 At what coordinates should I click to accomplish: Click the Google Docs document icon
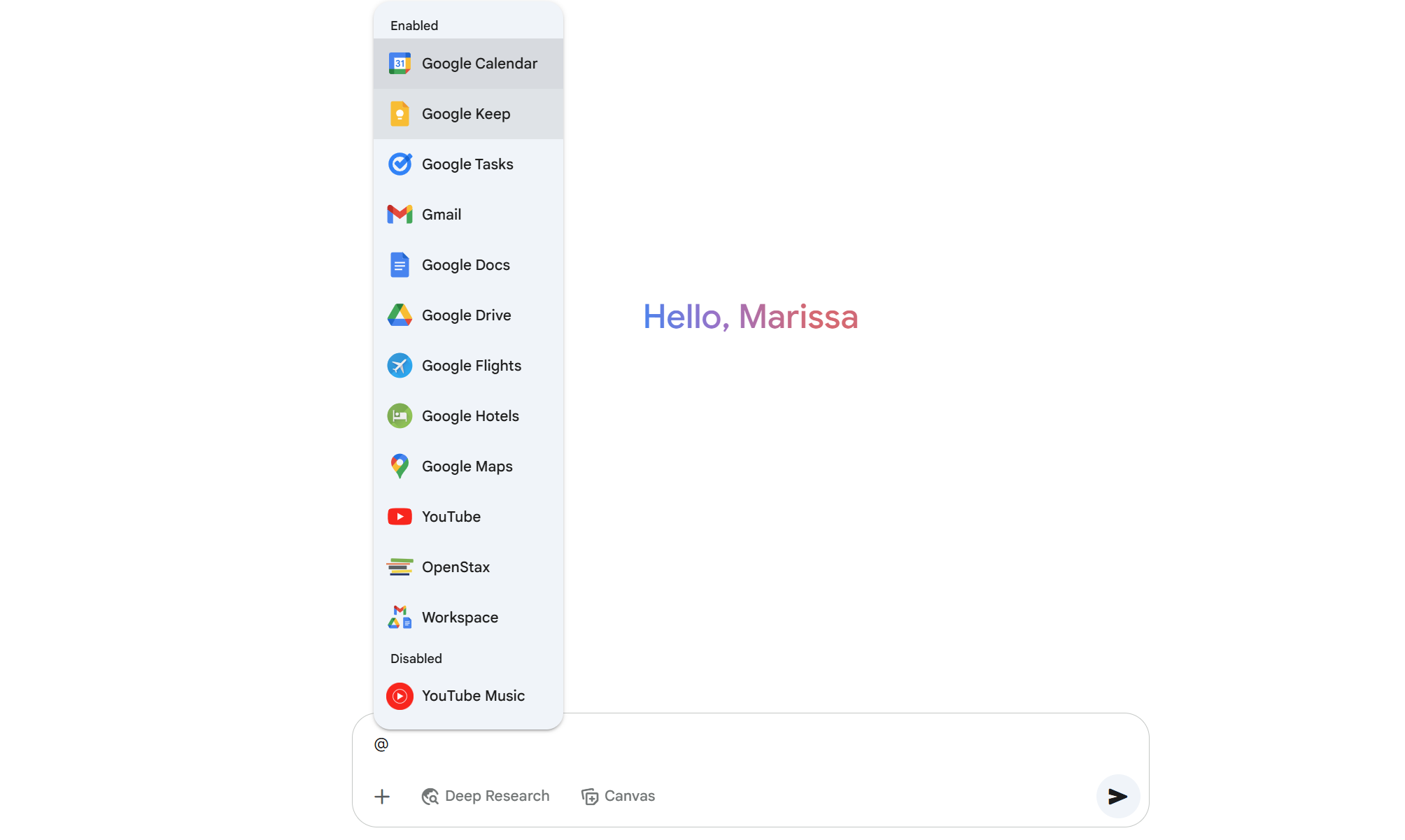coord(400,265)
